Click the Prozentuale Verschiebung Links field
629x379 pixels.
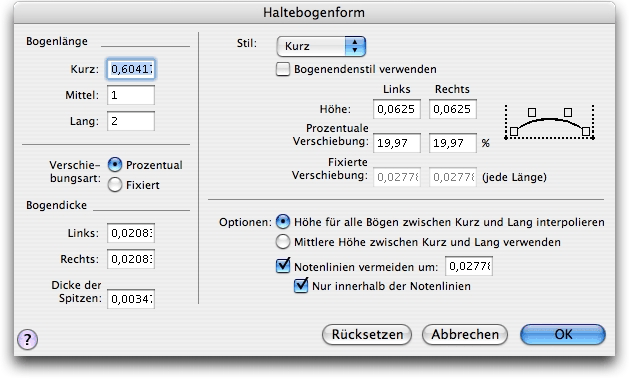pos(397,143)
